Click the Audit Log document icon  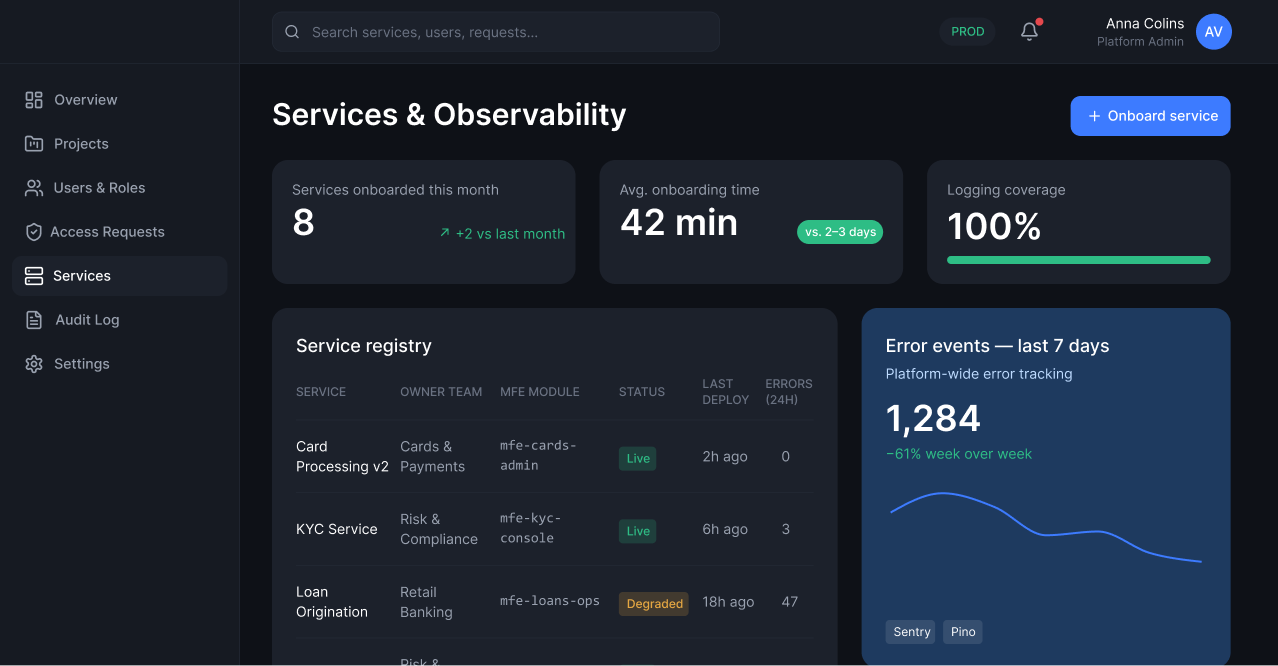(x=34, y=320)
